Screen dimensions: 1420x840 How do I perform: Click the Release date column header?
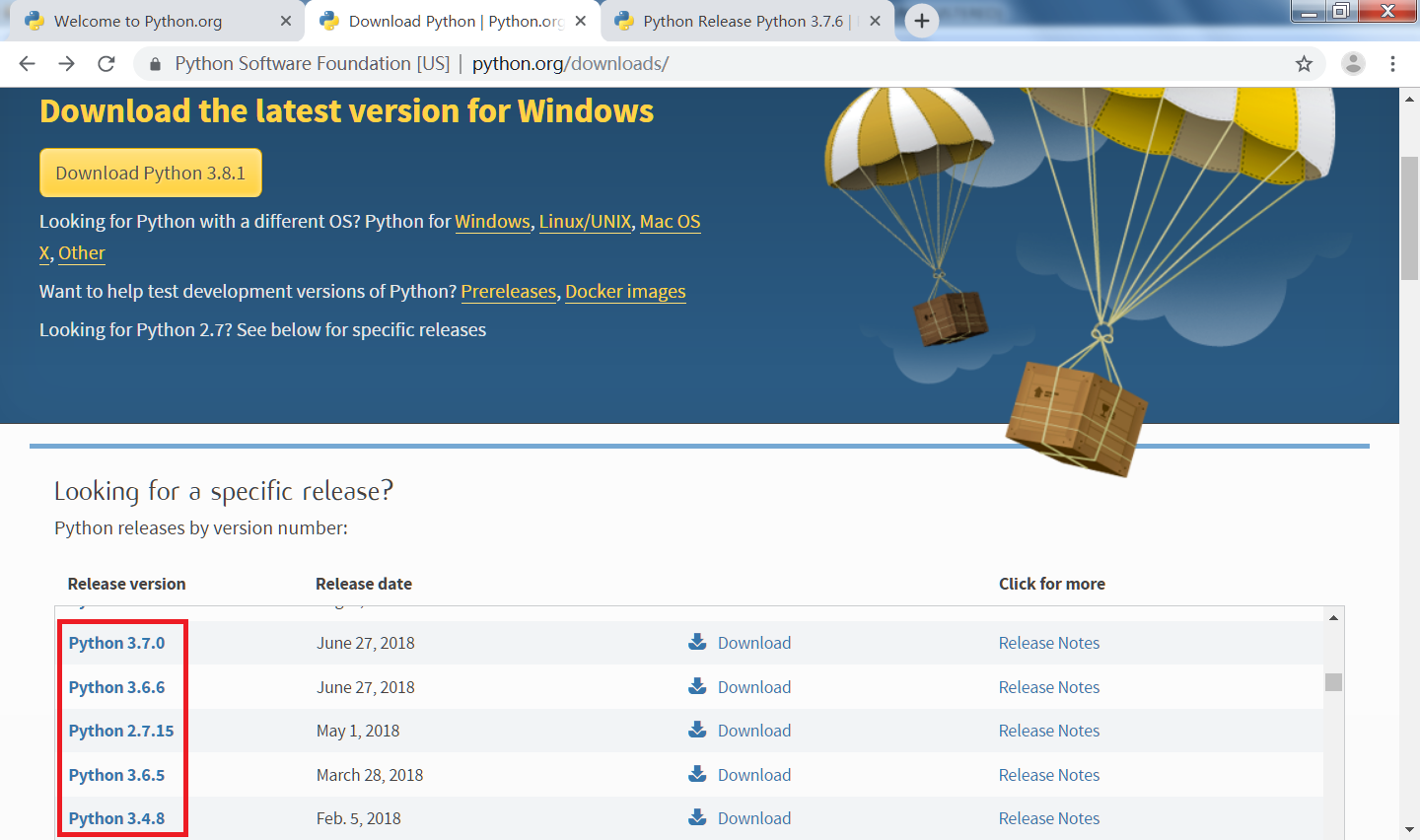pos(364,584)
